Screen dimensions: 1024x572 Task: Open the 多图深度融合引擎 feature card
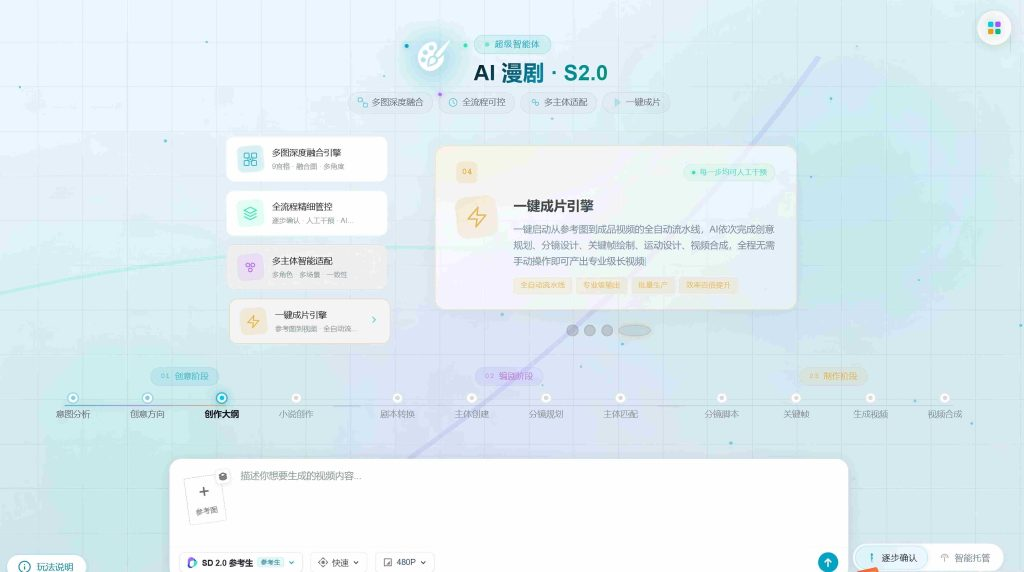point(307,159)
